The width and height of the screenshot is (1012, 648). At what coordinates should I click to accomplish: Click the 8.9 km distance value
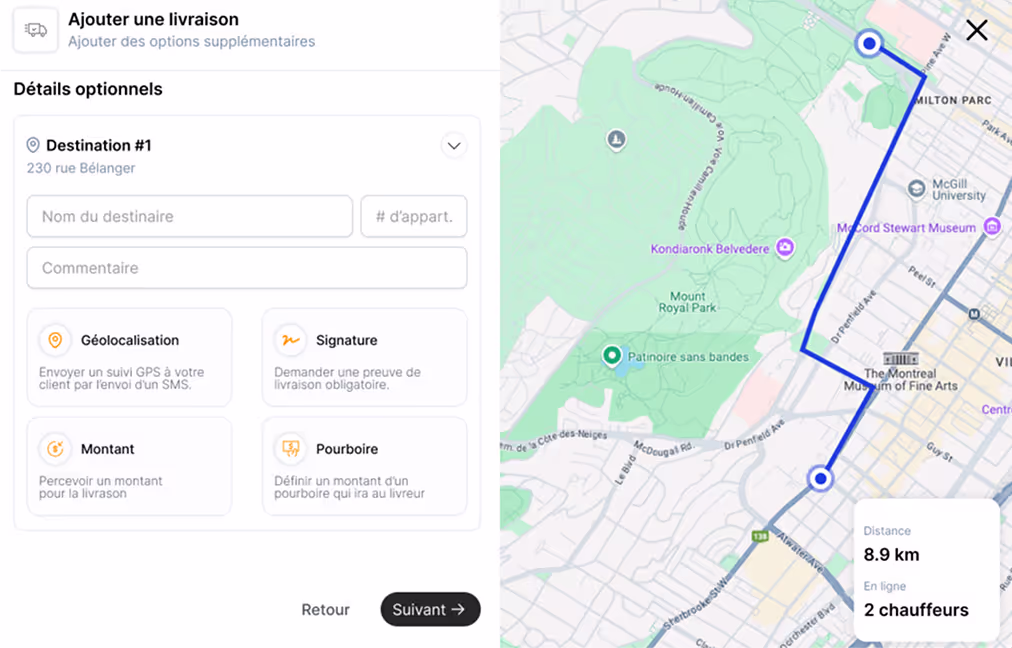point(891,554)
